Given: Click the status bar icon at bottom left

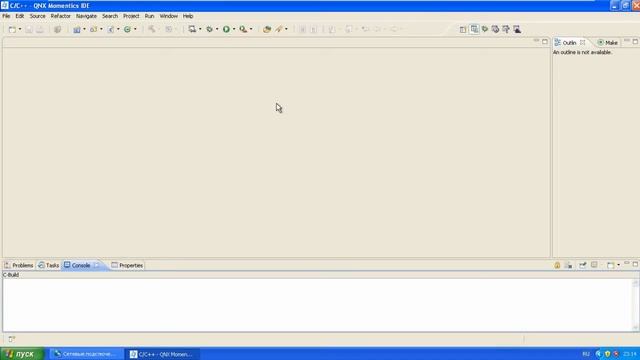Looking at the screenshot, I should 11,339.
